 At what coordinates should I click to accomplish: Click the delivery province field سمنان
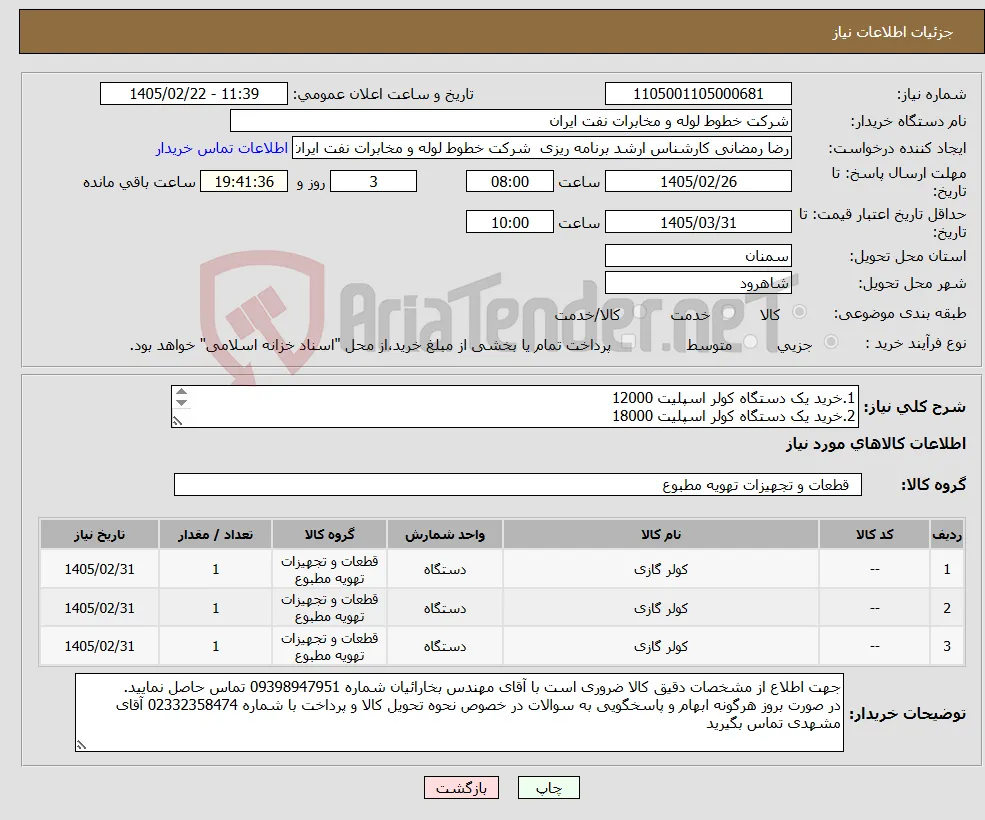[698, 256]
